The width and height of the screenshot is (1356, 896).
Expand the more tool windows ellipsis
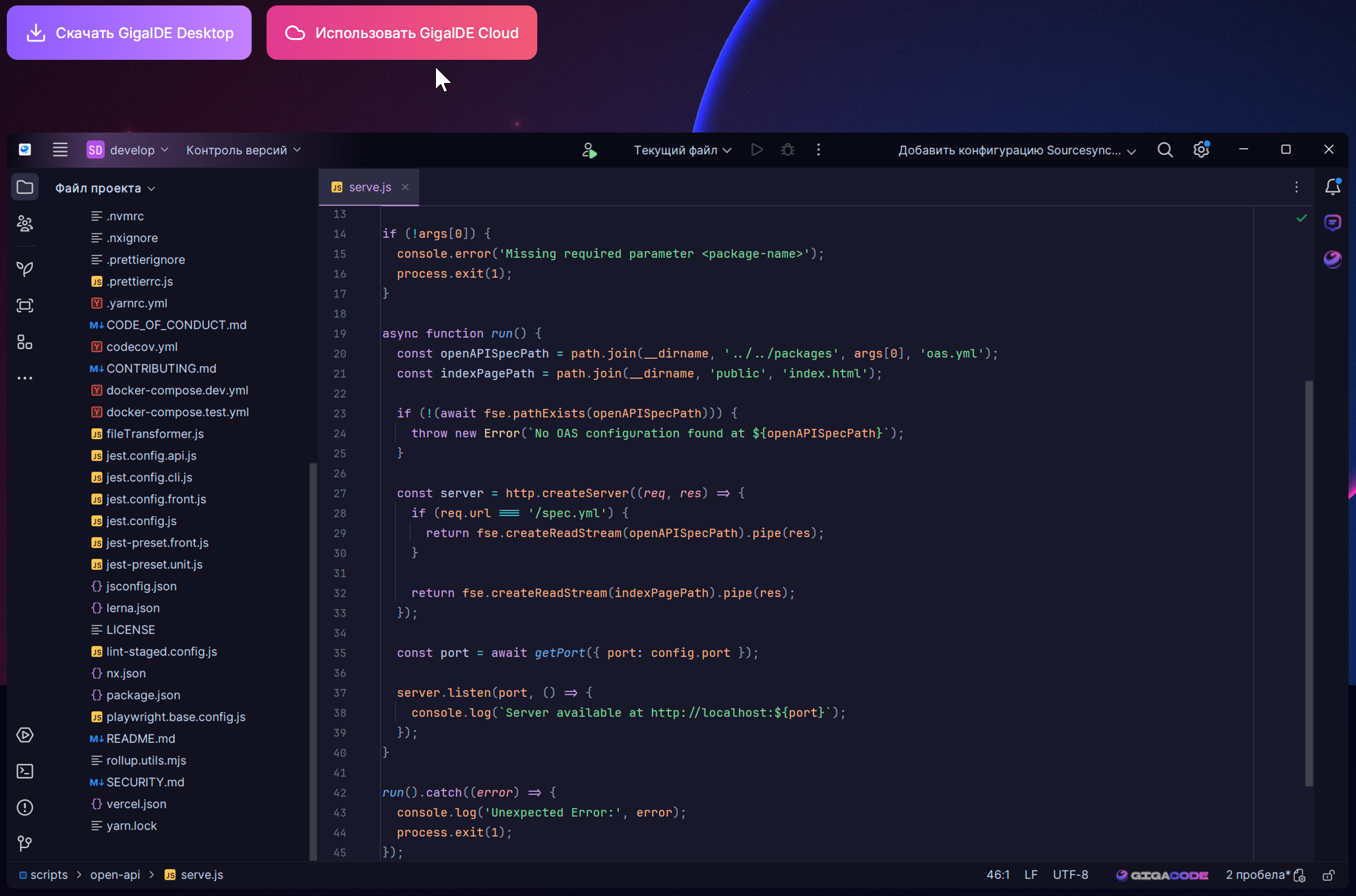pos(24,378)
